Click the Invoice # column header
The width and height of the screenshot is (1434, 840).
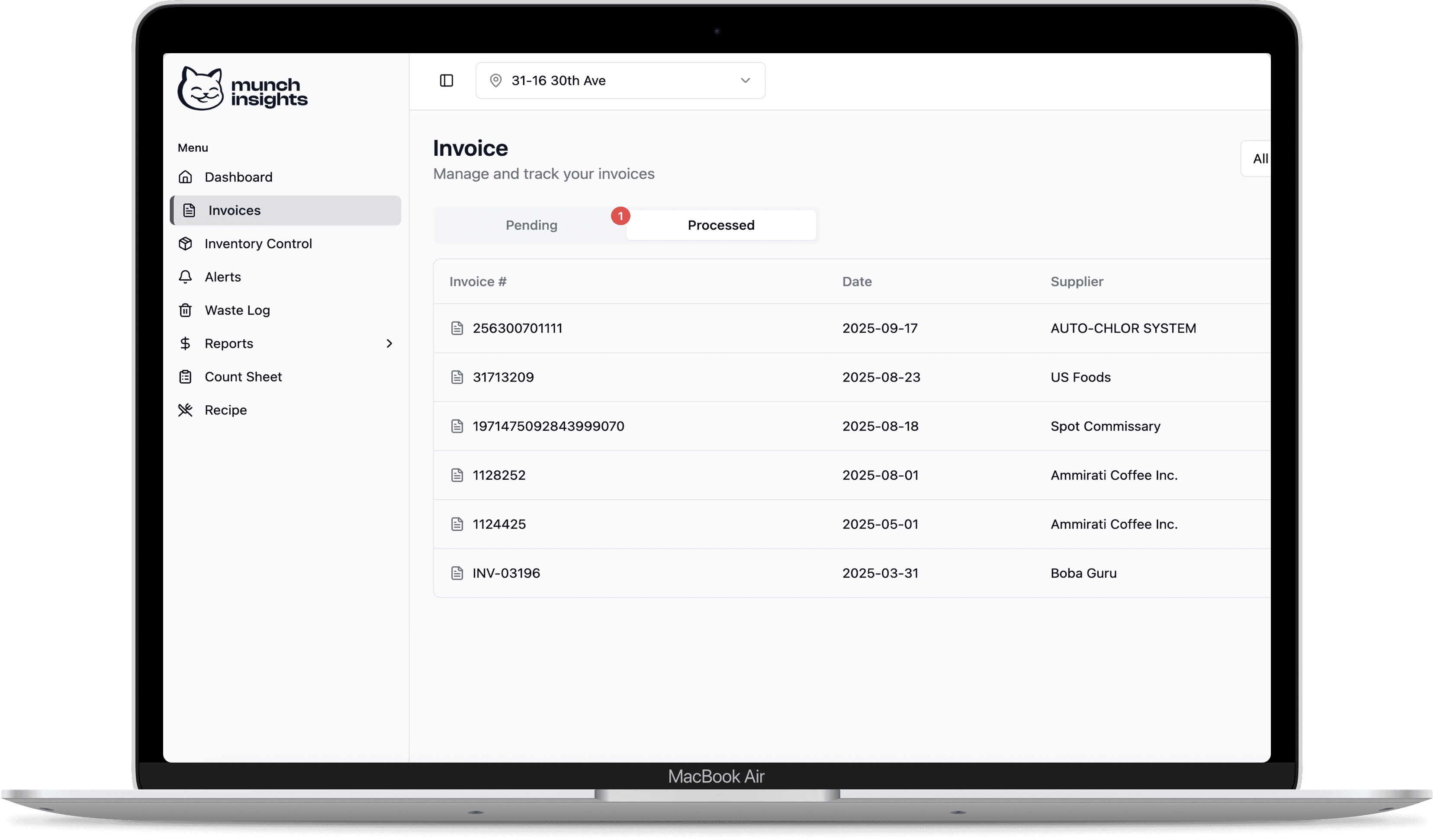tap(477, 282)
